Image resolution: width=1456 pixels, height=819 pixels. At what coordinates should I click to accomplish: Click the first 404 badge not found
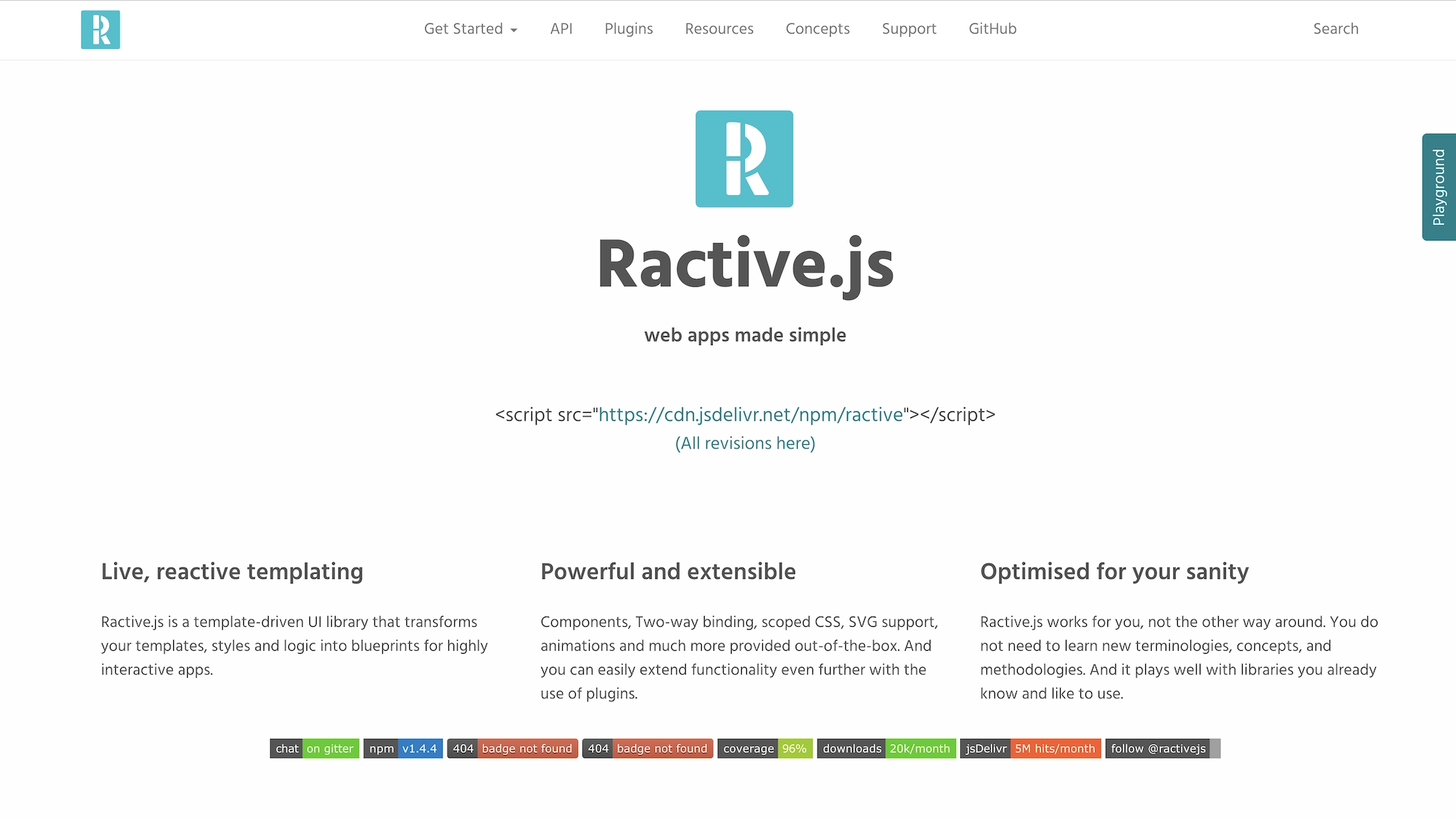[x=513, y=748]
